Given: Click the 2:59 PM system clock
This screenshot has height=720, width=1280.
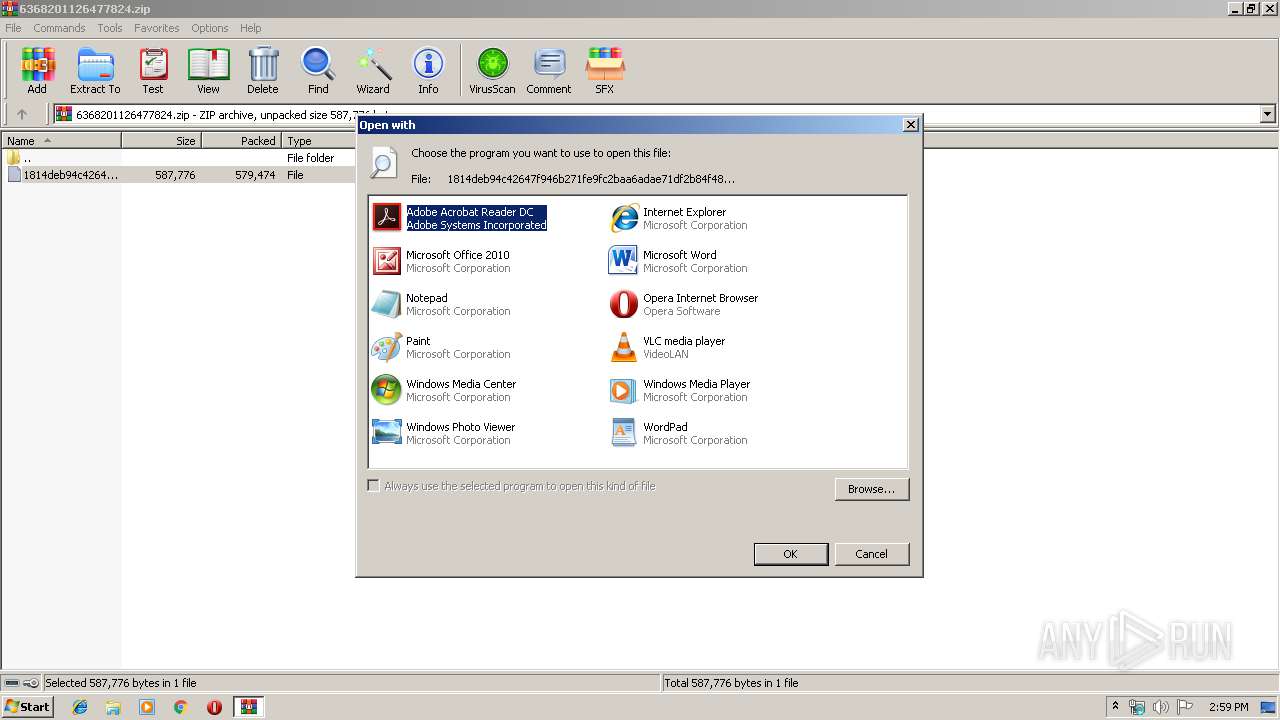Looking at the screenshot, I should point(1228,707).
